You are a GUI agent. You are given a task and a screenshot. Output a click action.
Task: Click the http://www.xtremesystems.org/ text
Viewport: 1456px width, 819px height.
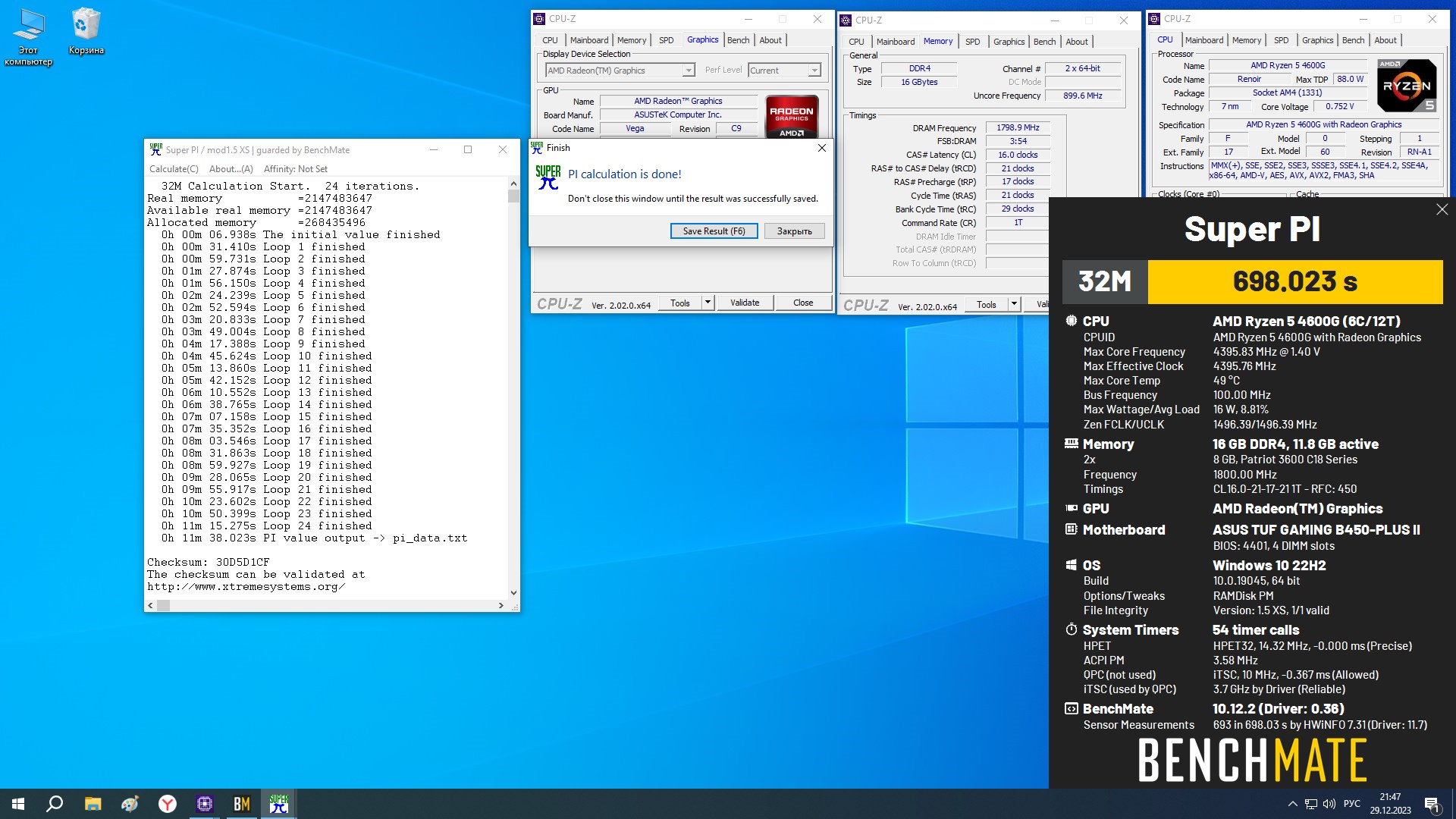[x=246, y=587]
